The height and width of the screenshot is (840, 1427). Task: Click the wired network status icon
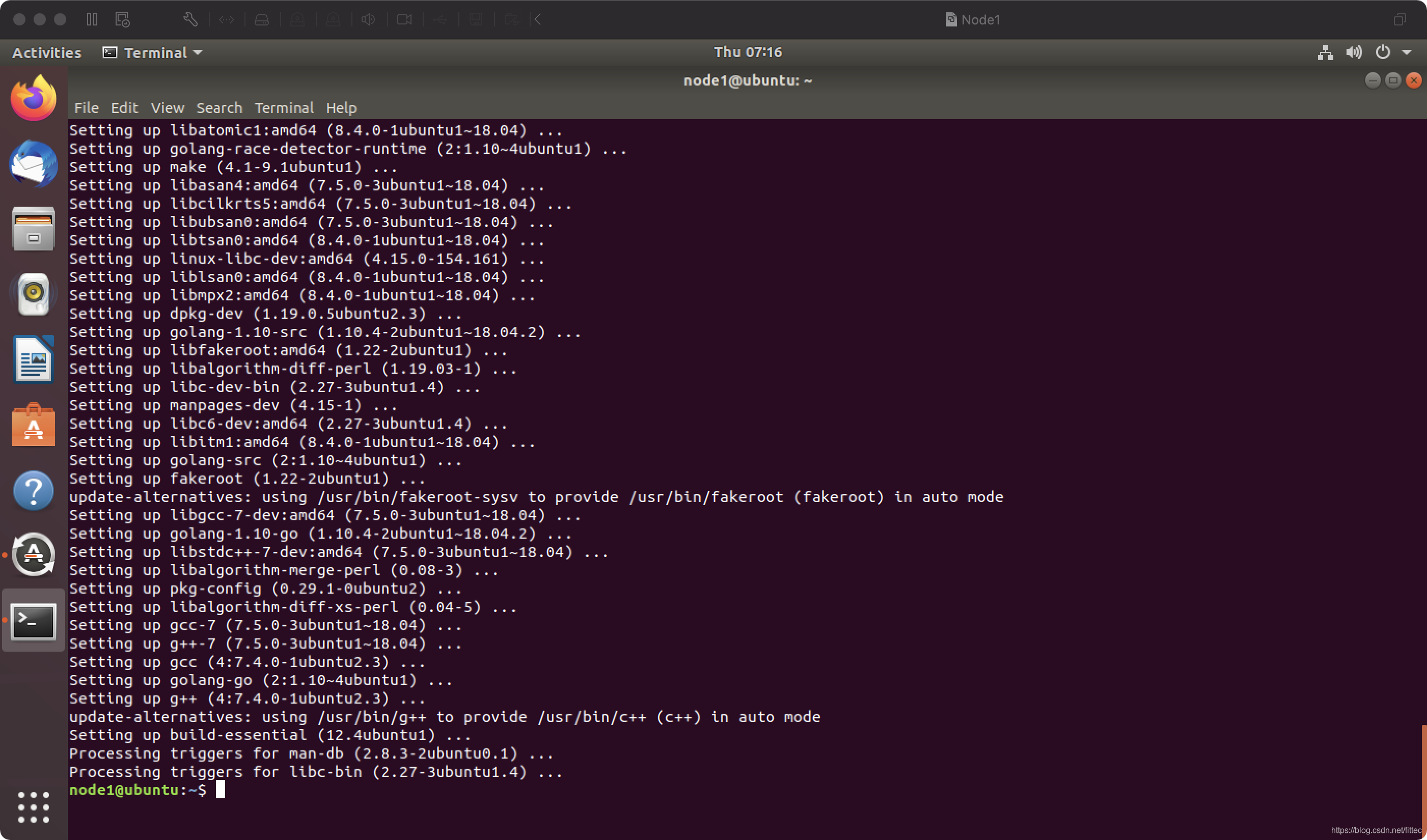click(x=1325, y=52)
